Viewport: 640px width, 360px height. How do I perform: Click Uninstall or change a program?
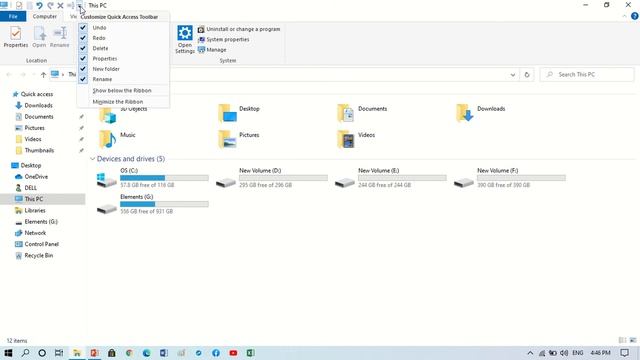(239, 29)
